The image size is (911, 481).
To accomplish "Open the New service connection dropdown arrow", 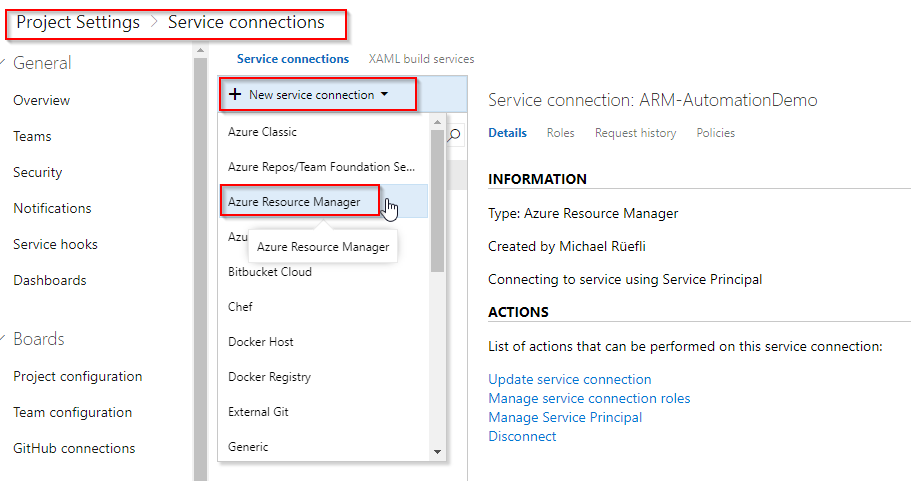I will click(x=384, y=94).
